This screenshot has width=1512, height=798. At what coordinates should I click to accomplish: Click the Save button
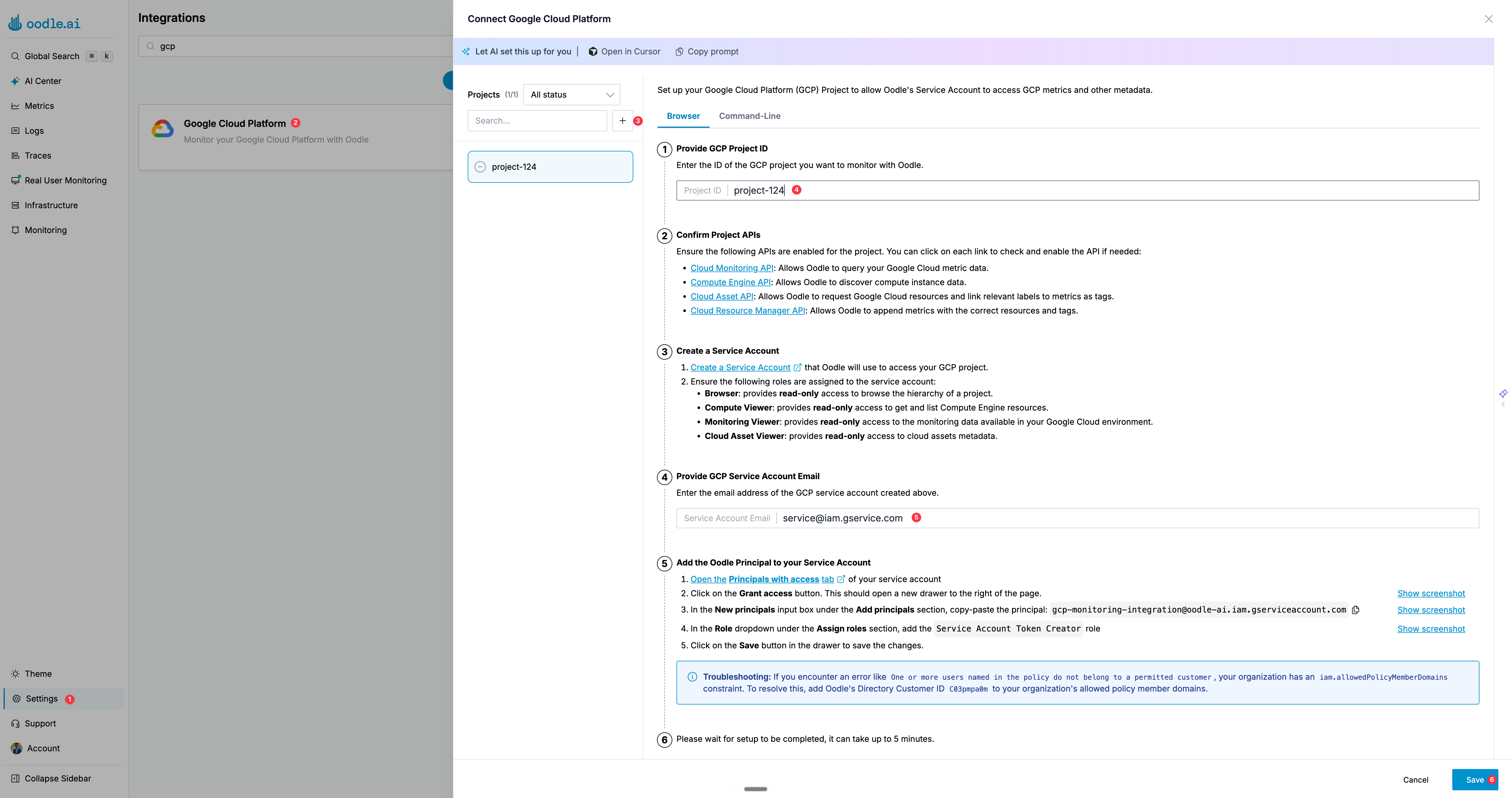[x=1474, y=780]
